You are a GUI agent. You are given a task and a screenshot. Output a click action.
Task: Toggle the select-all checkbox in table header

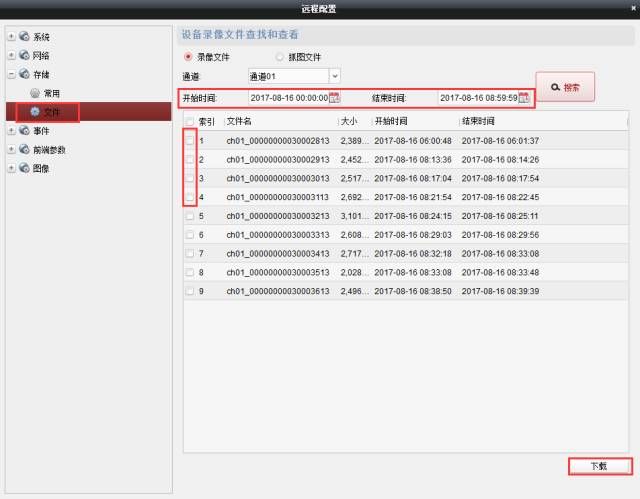tap(190, 121)
